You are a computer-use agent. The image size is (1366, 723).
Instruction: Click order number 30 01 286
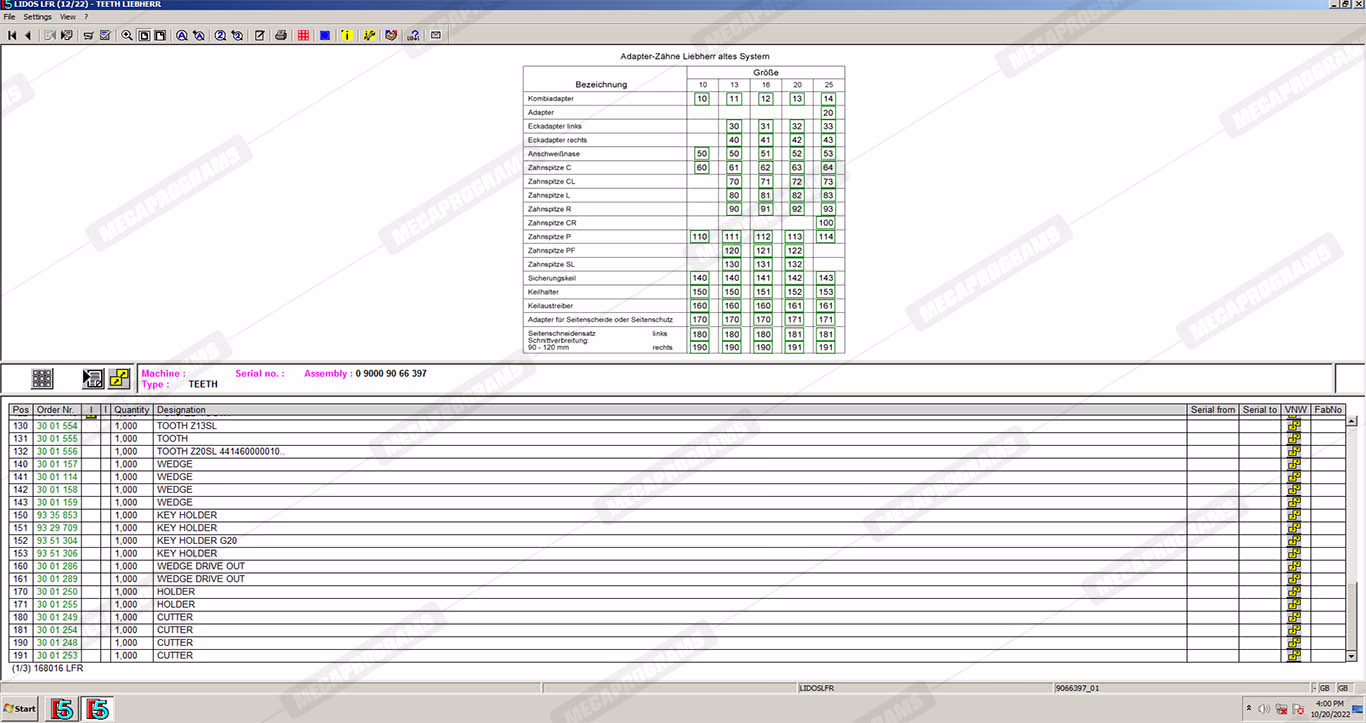pyautogui.click(x=57, y=566)
